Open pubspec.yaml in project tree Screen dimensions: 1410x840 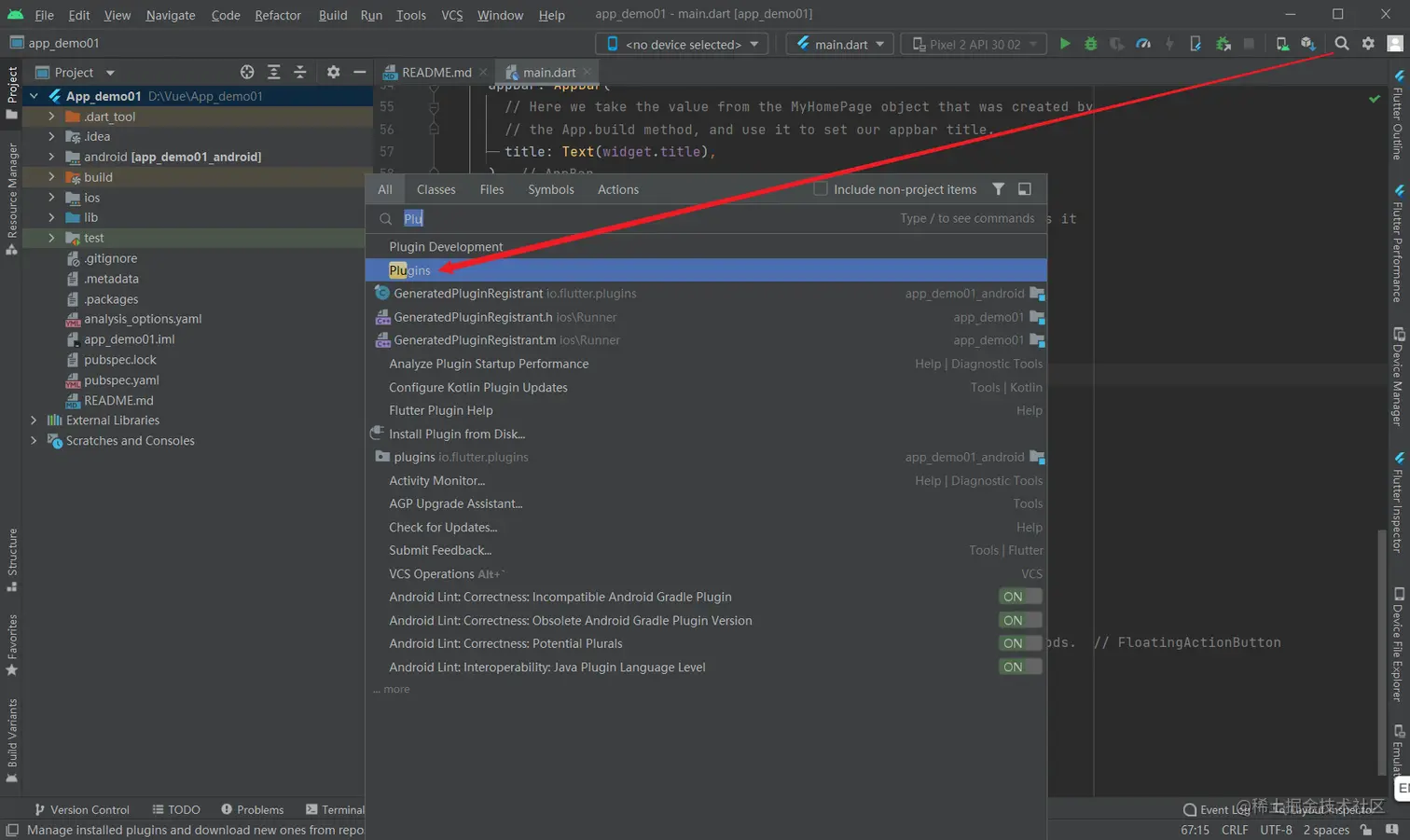pos(121,380)
